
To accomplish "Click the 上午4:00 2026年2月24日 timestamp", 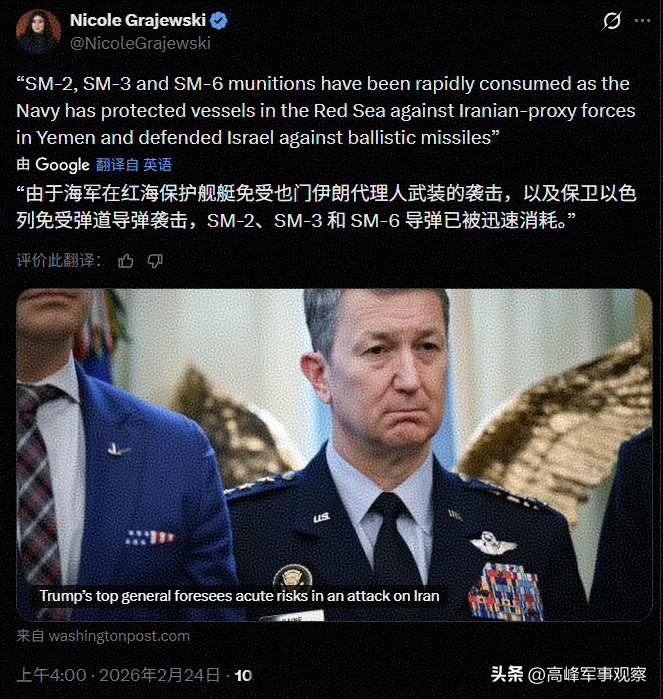I will [118, 675].
